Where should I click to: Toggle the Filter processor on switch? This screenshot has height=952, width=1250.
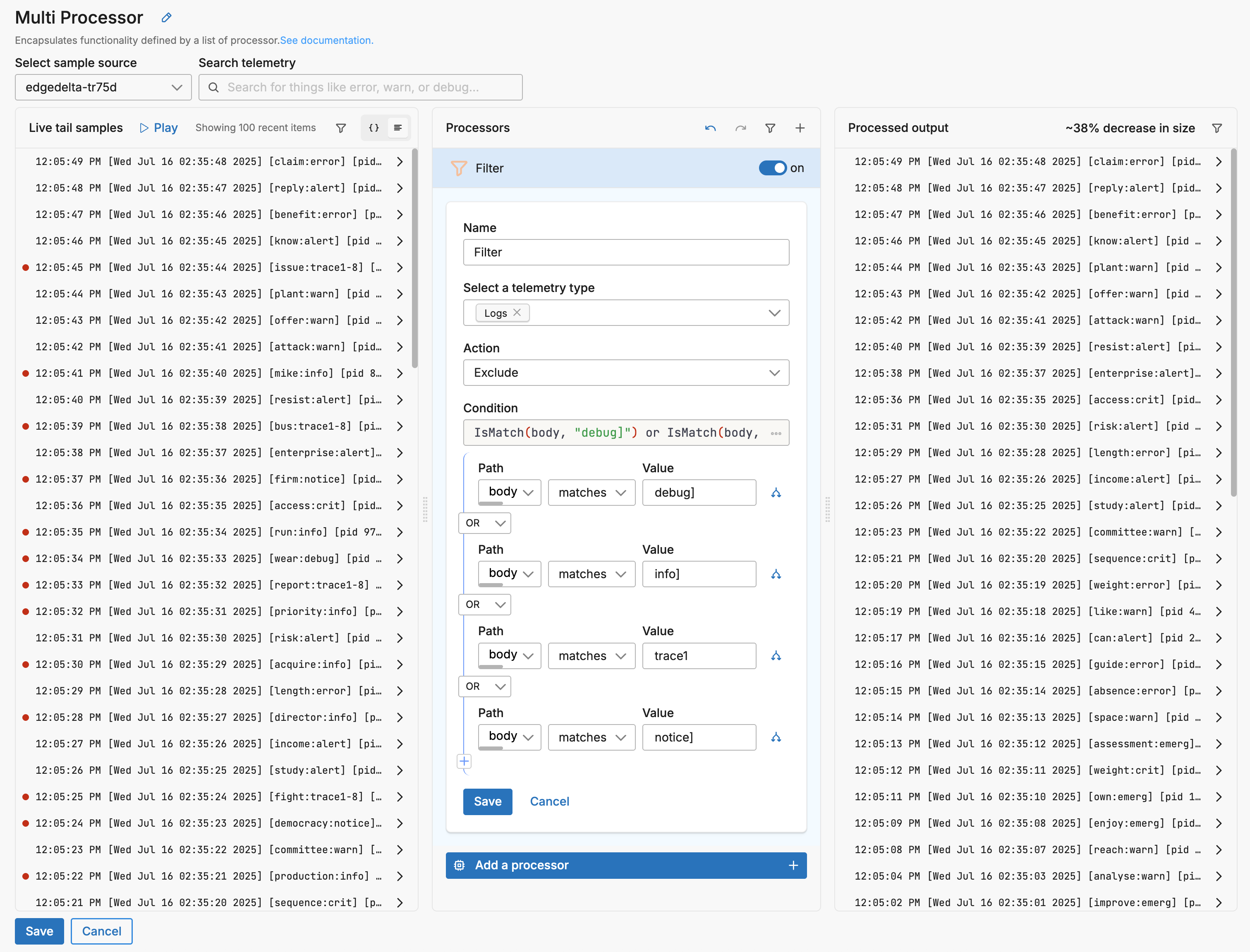(x=773, y=168)
